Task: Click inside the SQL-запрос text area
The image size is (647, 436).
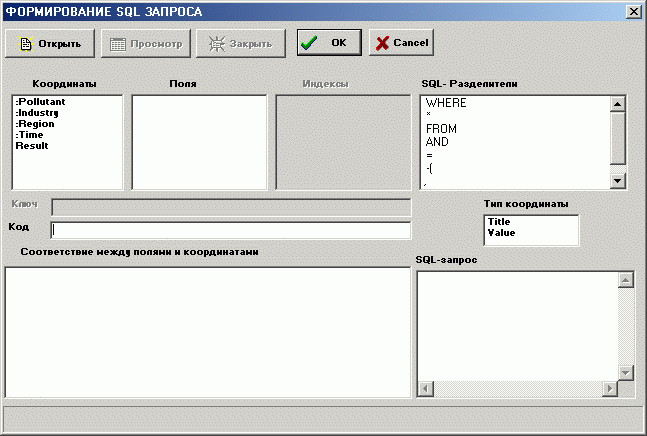Action: click(517, 326)
